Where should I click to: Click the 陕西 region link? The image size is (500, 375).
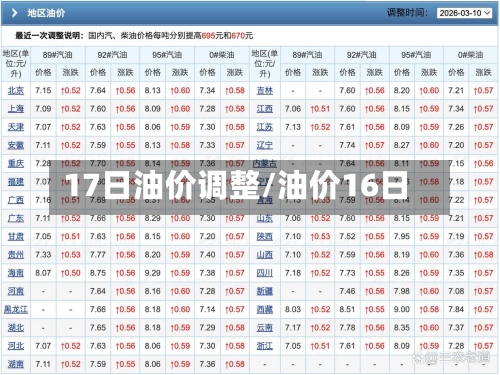pos(265,236)
